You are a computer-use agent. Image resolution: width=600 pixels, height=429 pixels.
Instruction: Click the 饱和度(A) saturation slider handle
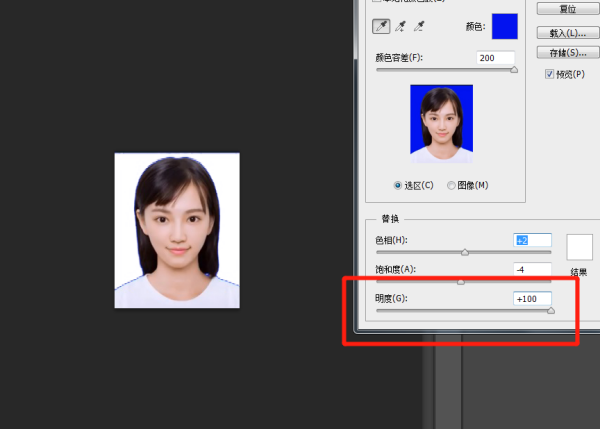point(461,282)
